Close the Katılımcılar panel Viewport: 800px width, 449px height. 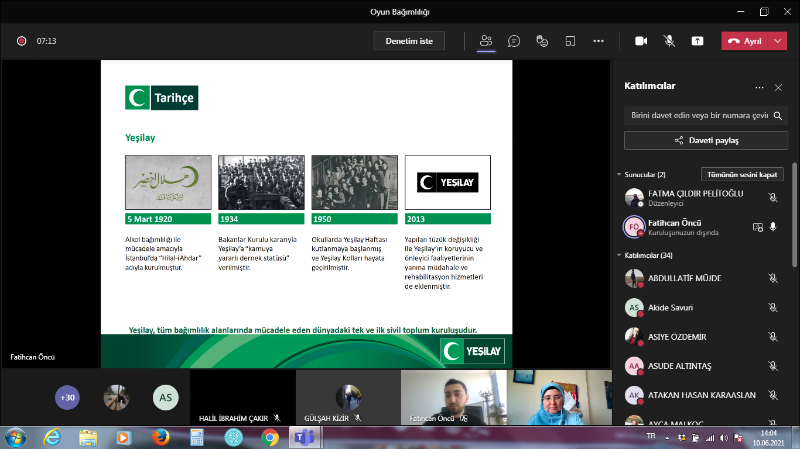click(778, 87)
